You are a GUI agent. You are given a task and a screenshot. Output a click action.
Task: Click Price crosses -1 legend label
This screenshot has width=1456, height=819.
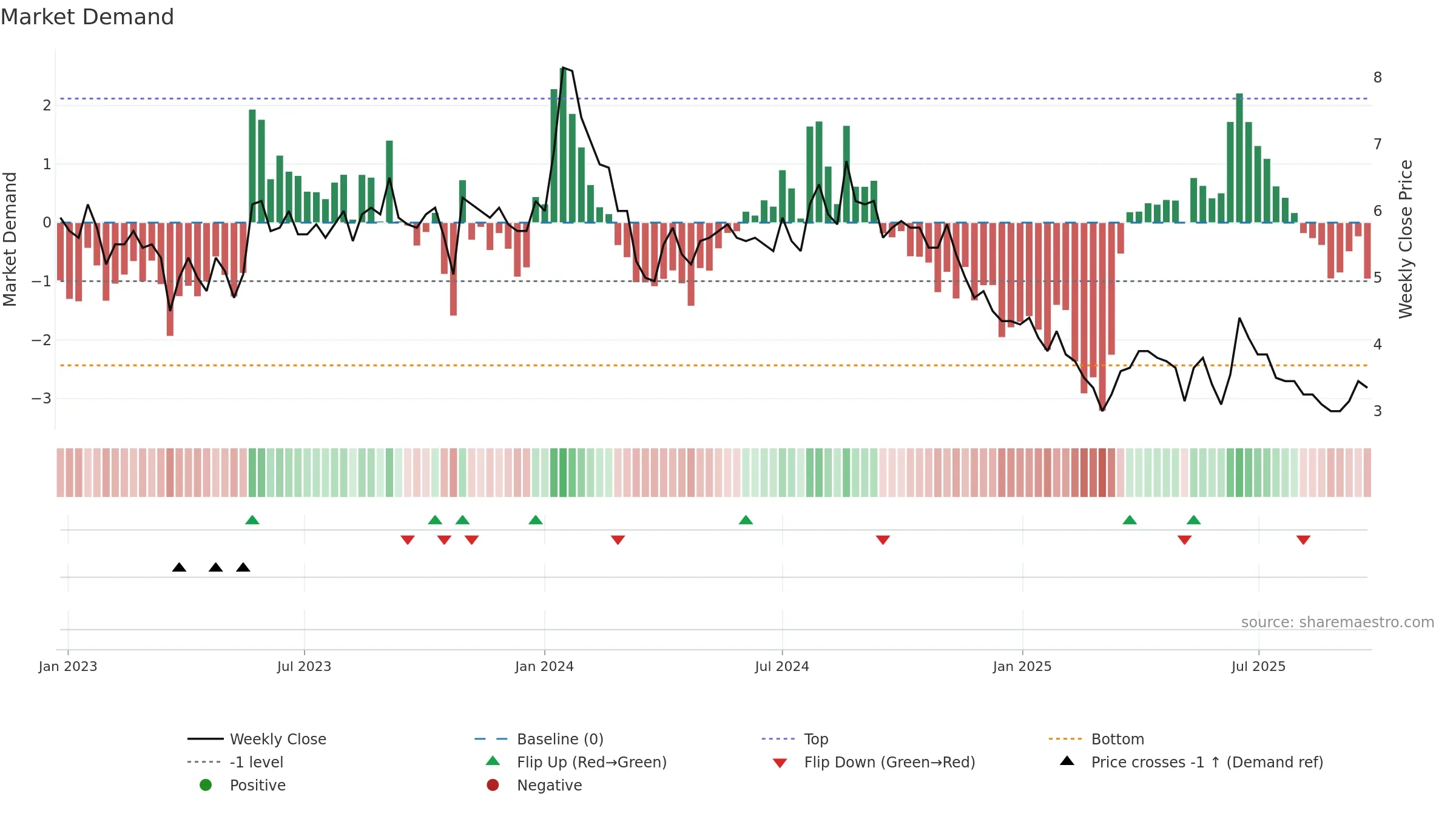(x=1207, y=762)
